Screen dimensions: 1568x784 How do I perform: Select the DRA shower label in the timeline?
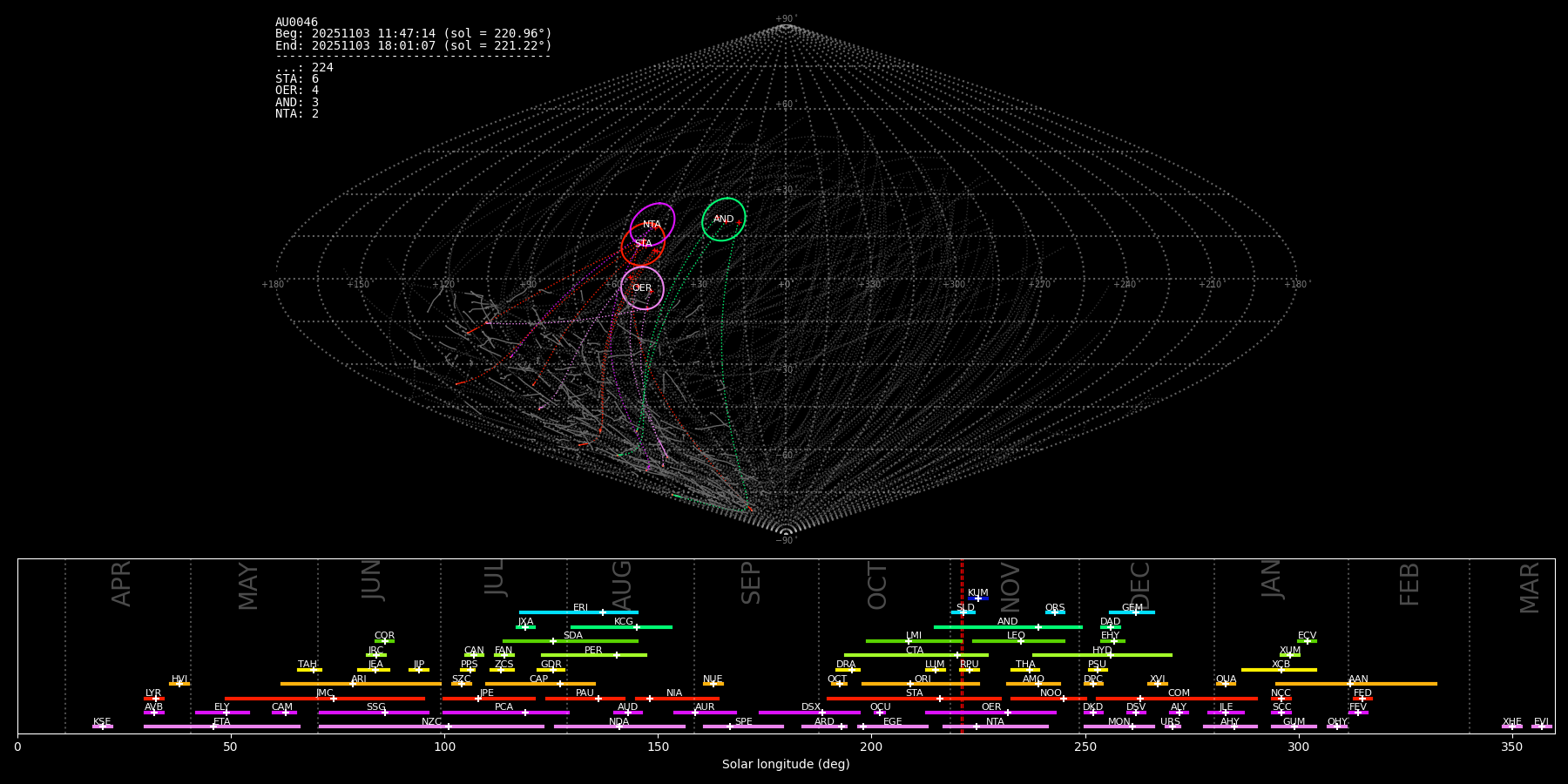[846, 665]
